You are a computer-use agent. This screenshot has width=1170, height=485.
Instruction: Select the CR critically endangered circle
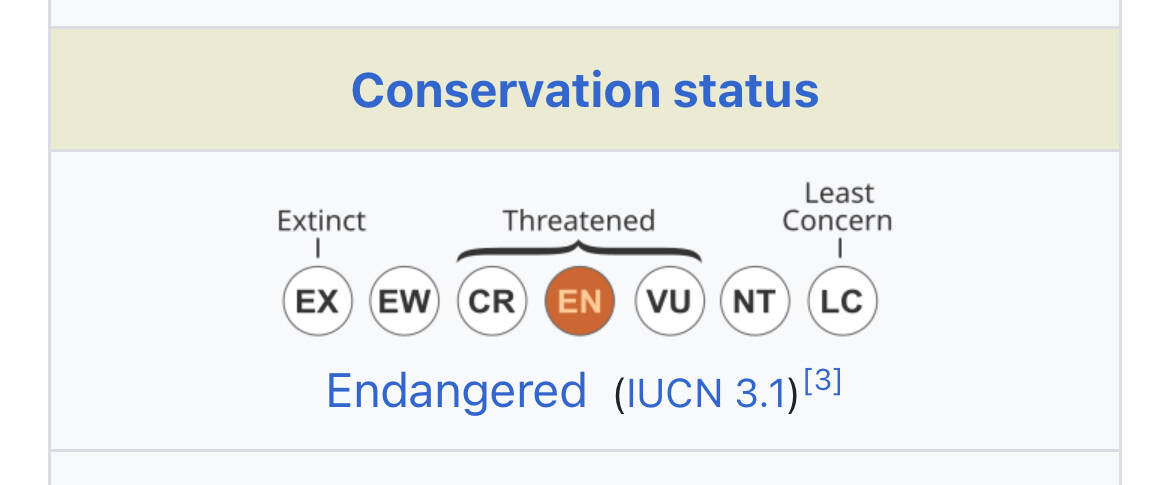pos(492,301)
